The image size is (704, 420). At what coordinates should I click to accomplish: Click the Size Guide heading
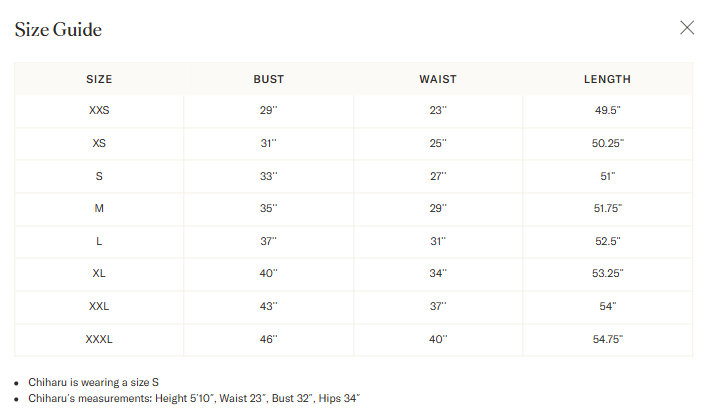click(x=58, y=30)
